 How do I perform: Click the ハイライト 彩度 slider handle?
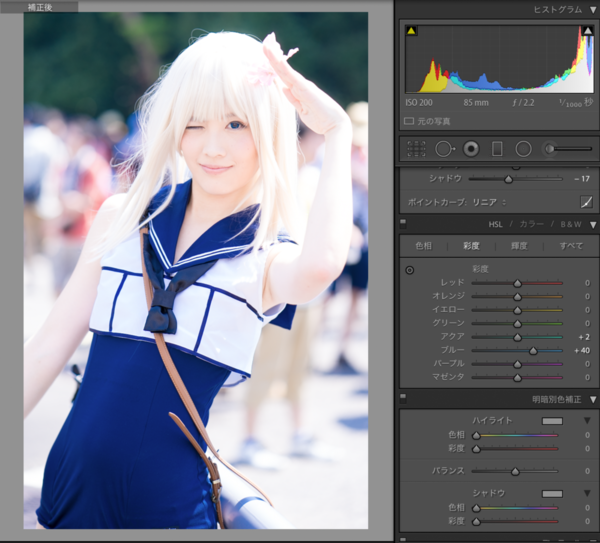click(x=476, y=449)
